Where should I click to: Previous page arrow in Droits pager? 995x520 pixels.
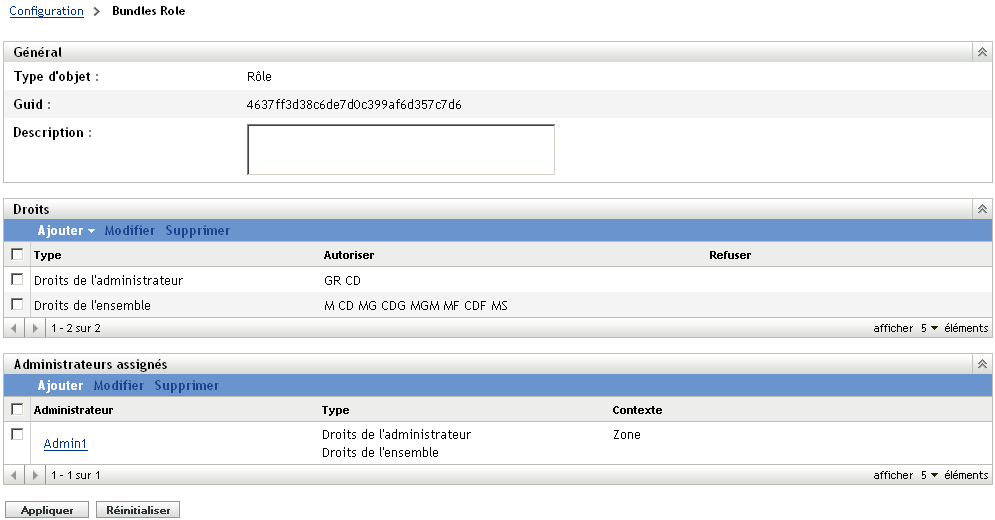pyautogui.click(x=14, y=328)
